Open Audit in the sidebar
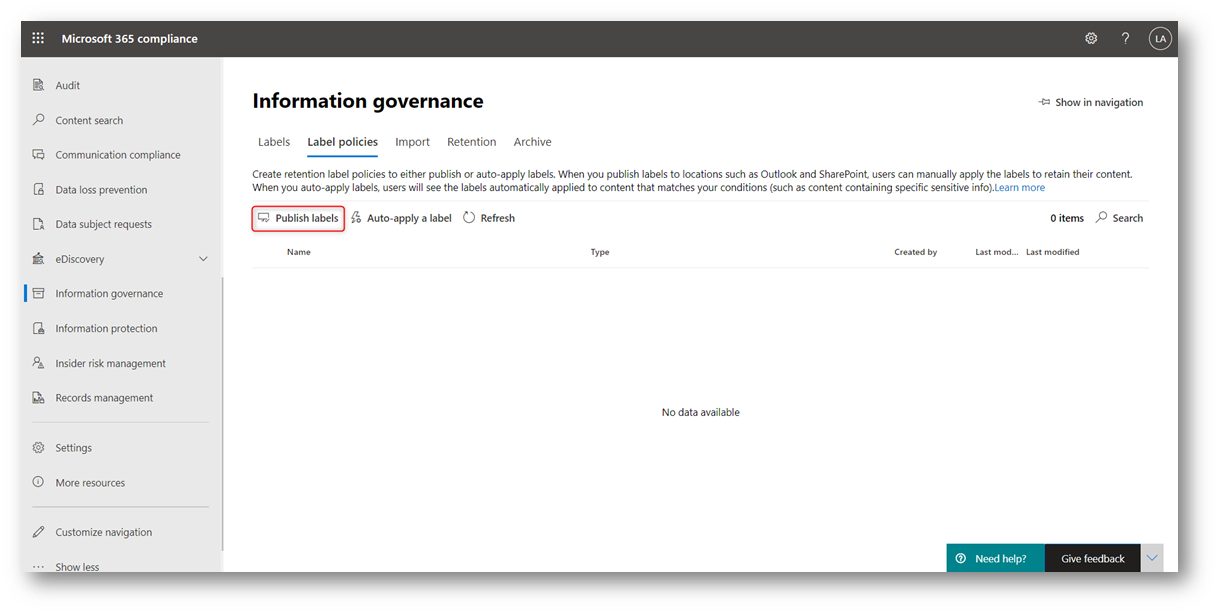This screenshot has width=1220, height=614. coord(68,85)
